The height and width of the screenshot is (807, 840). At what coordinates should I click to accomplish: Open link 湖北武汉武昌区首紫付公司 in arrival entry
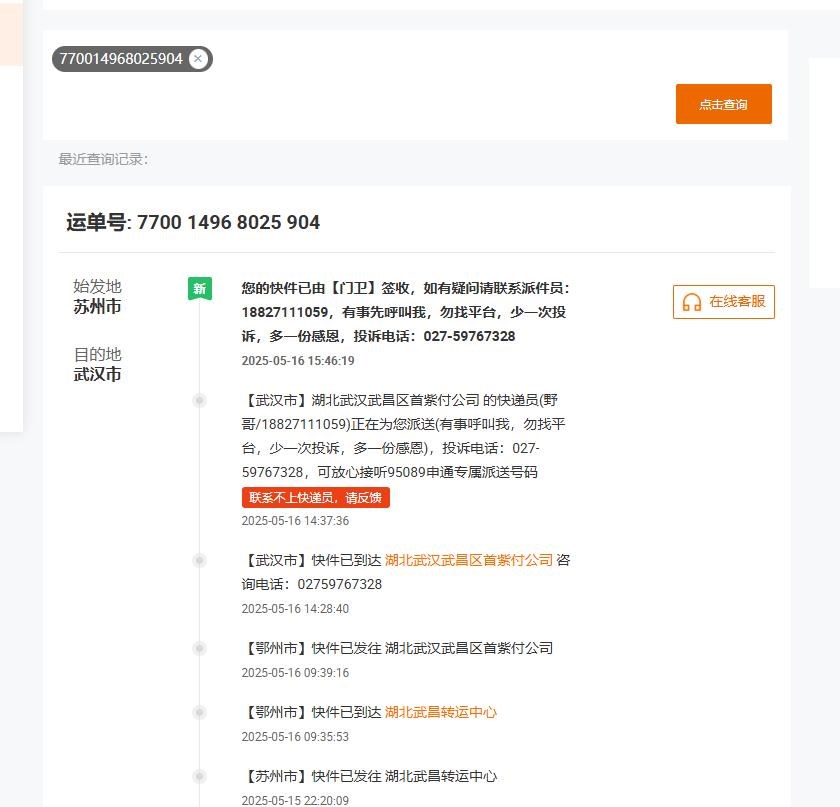click(x=468, y=560)
